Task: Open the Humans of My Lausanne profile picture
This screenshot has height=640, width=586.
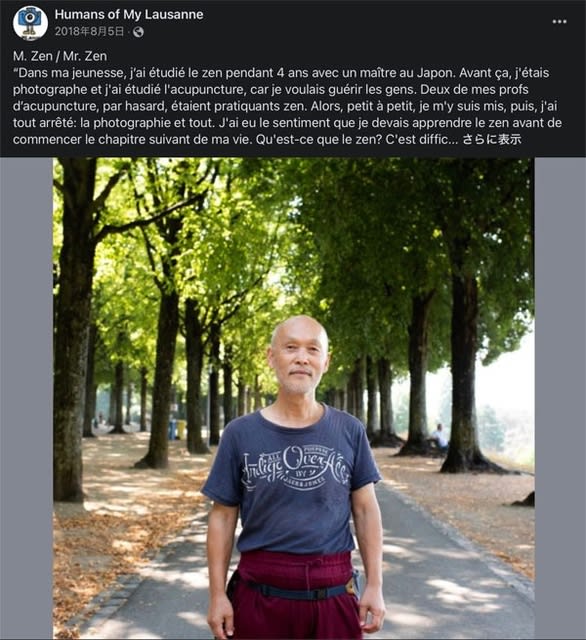Action: 30,23
